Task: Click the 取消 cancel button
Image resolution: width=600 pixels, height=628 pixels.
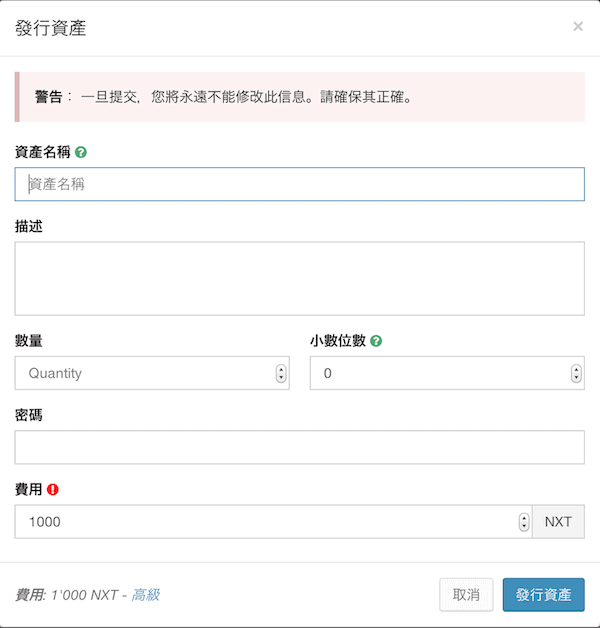Action: tap(466, 595)
